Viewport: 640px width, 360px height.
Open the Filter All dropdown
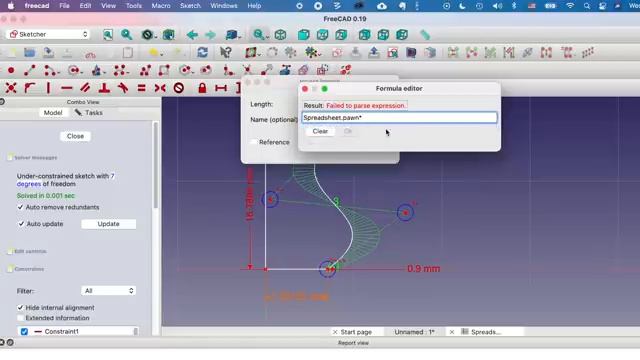coord(108,291)
